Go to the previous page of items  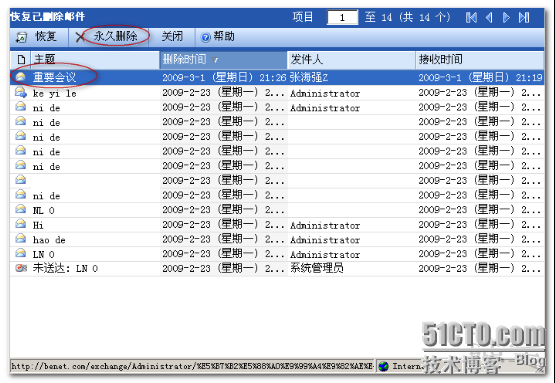click(x=489, y=17)
